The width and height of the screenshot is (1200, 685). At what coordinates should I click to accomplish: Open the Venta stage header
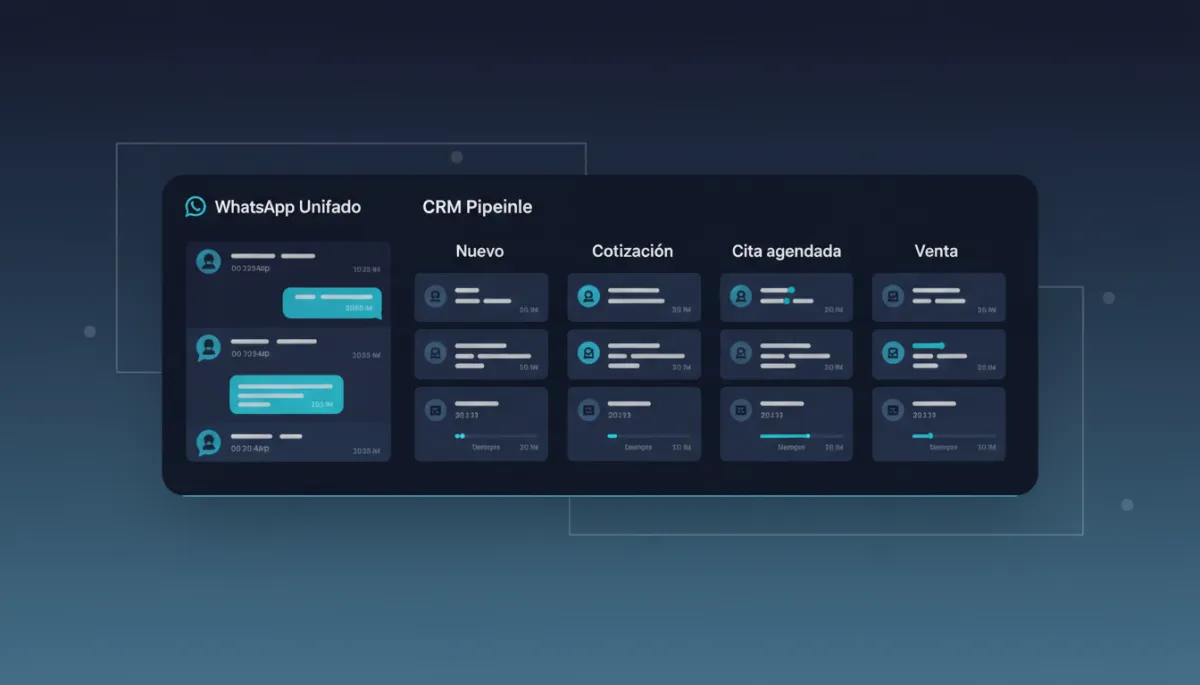pyautogui.click(x=936, y=251)
